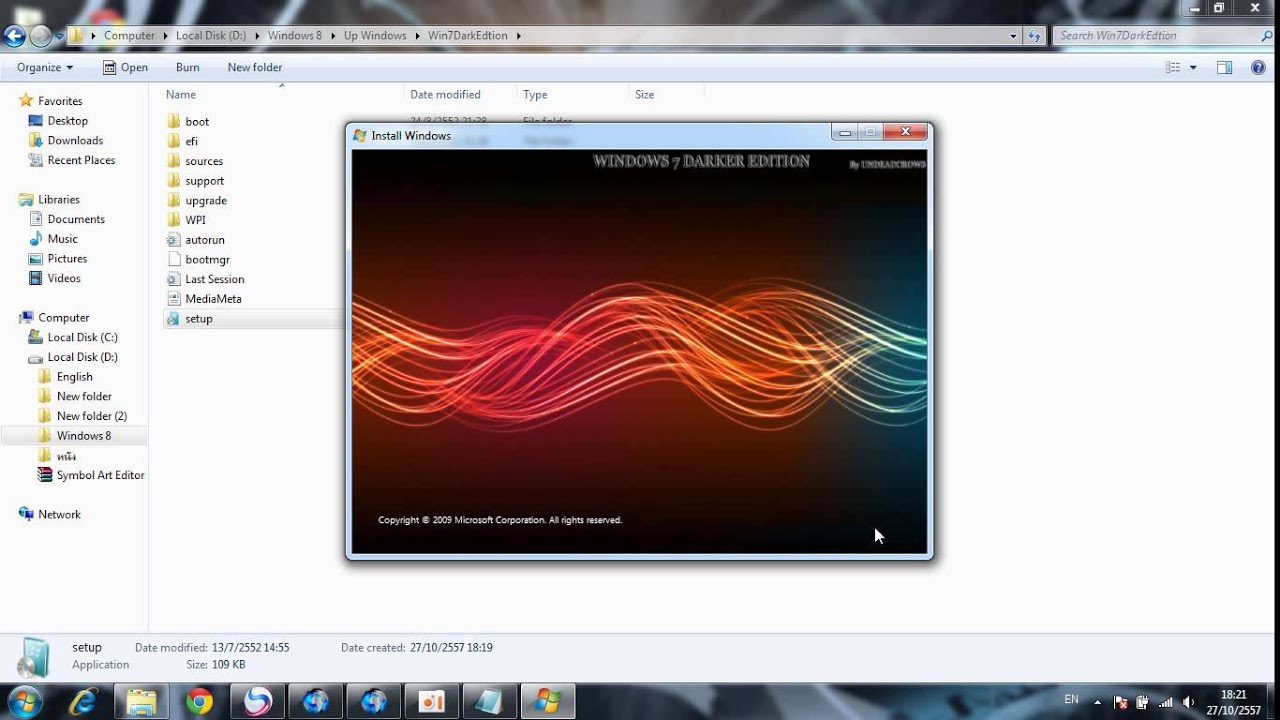Open Google Chrome from the taskbar
Screen dimensions: 1280x720
[x=199, y=702]
